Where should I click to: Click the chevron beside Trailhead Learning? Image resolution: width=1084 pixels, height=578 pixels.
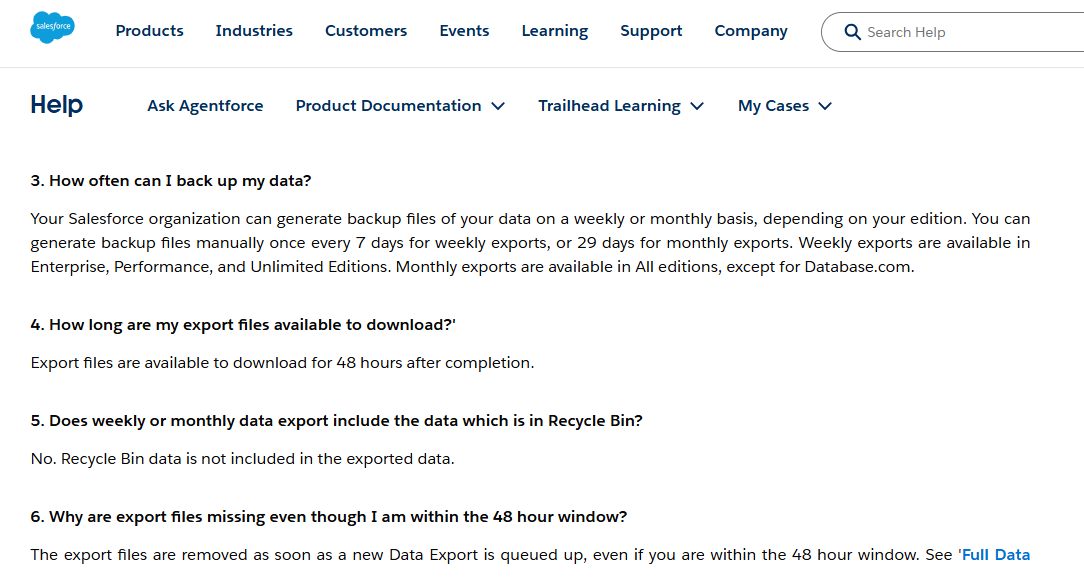point(697,106)
